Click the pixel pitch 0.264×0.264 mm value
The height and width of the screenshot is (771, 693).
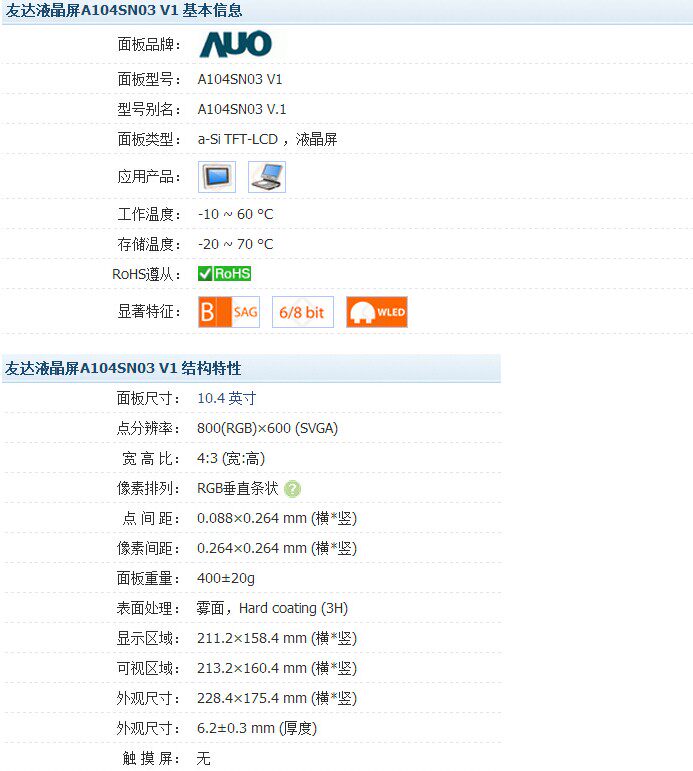point(277,548)
